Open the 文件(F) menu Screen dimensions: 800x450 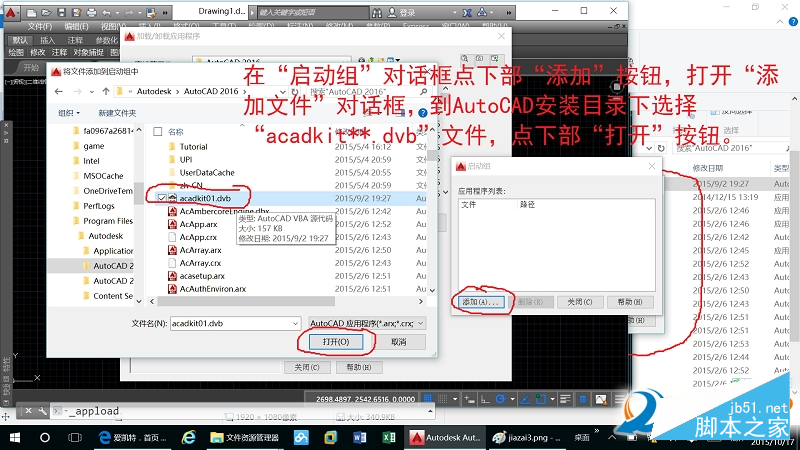(x=40, y=26)
